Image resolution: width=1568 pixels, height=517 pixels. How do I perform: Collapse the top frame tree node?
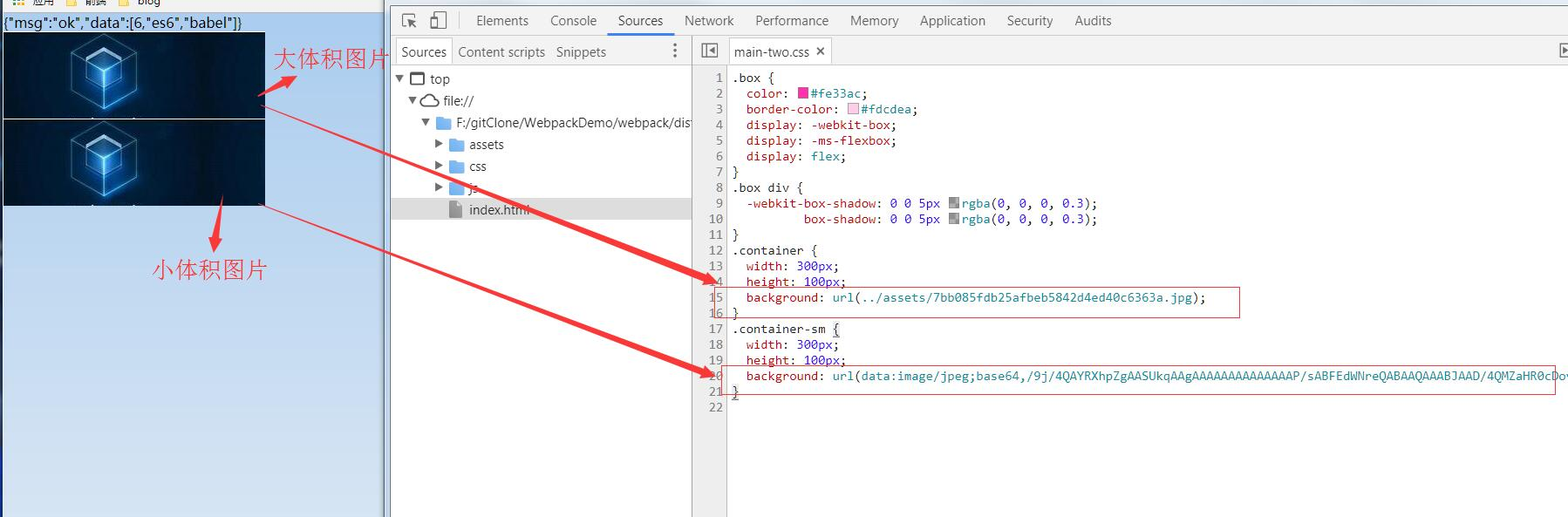coord(400,78)
